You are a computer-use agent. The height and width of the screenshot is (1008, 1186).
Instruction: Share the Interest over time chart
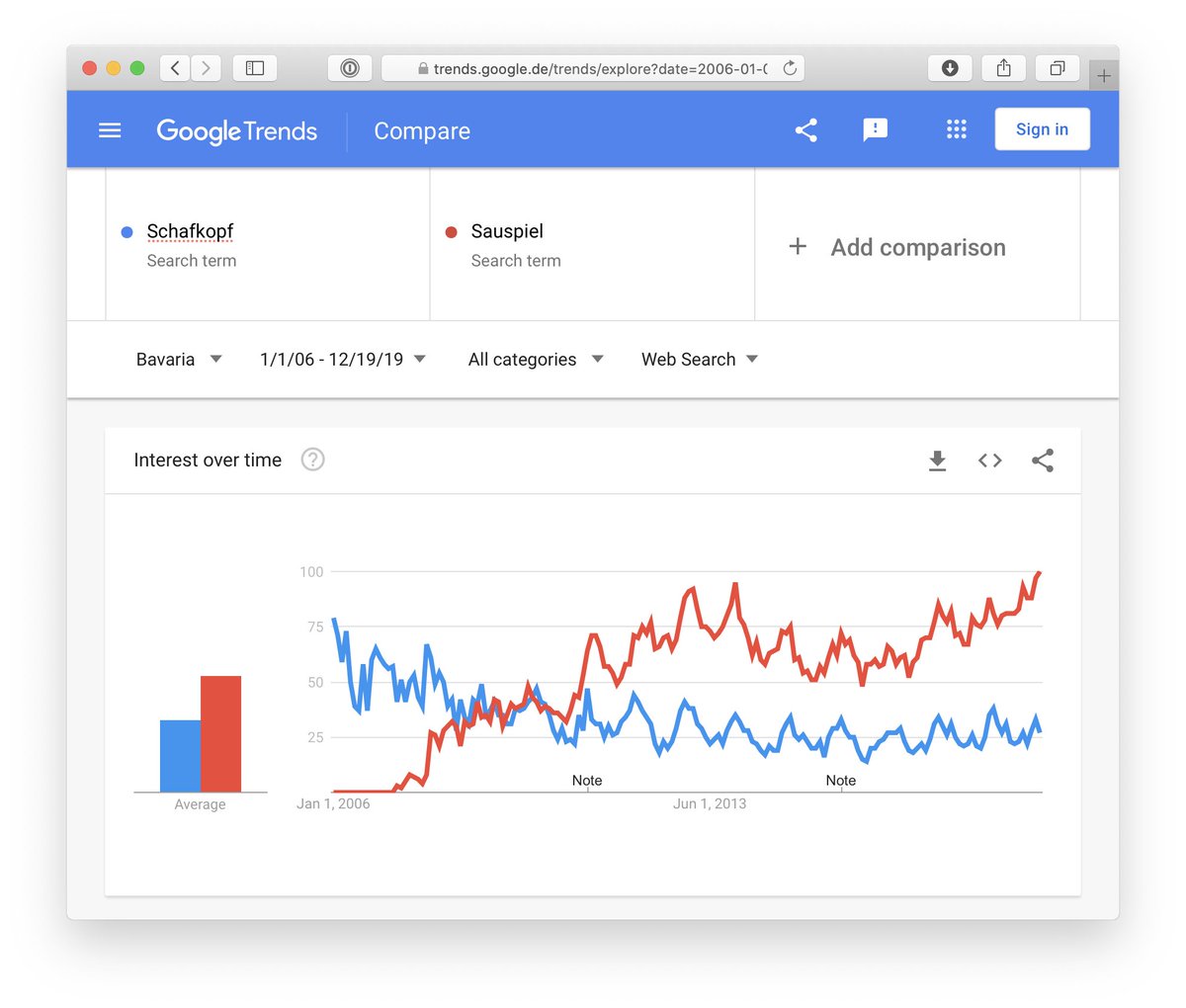pyautogui.click(x=1042, y=461)
